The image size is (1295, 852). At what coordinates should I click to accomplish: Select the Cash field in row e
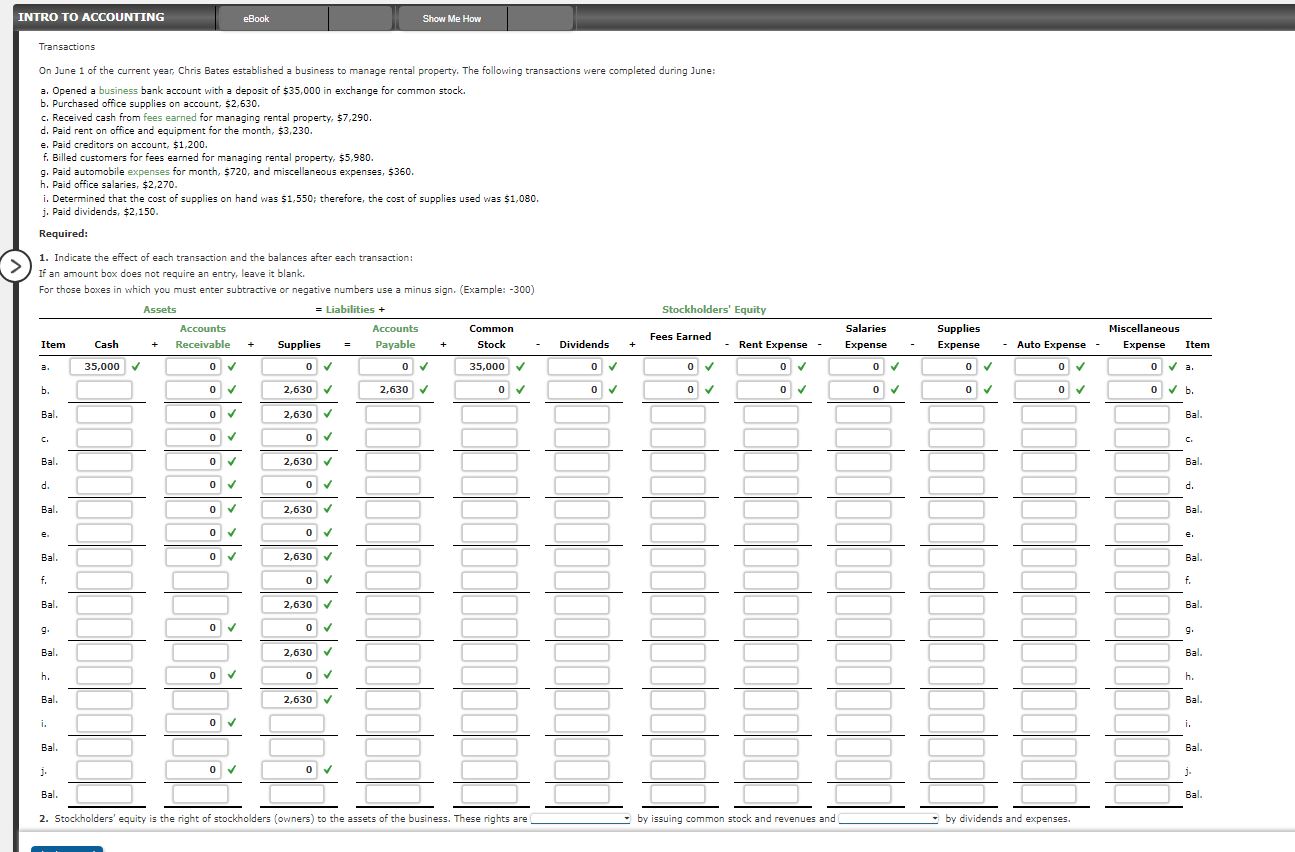[x=104, y=533]
